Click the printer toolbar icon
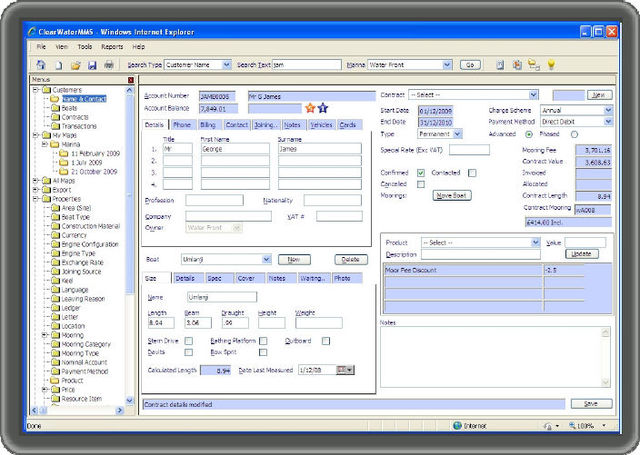The image size is (640, 455). (x=109, y=64)
